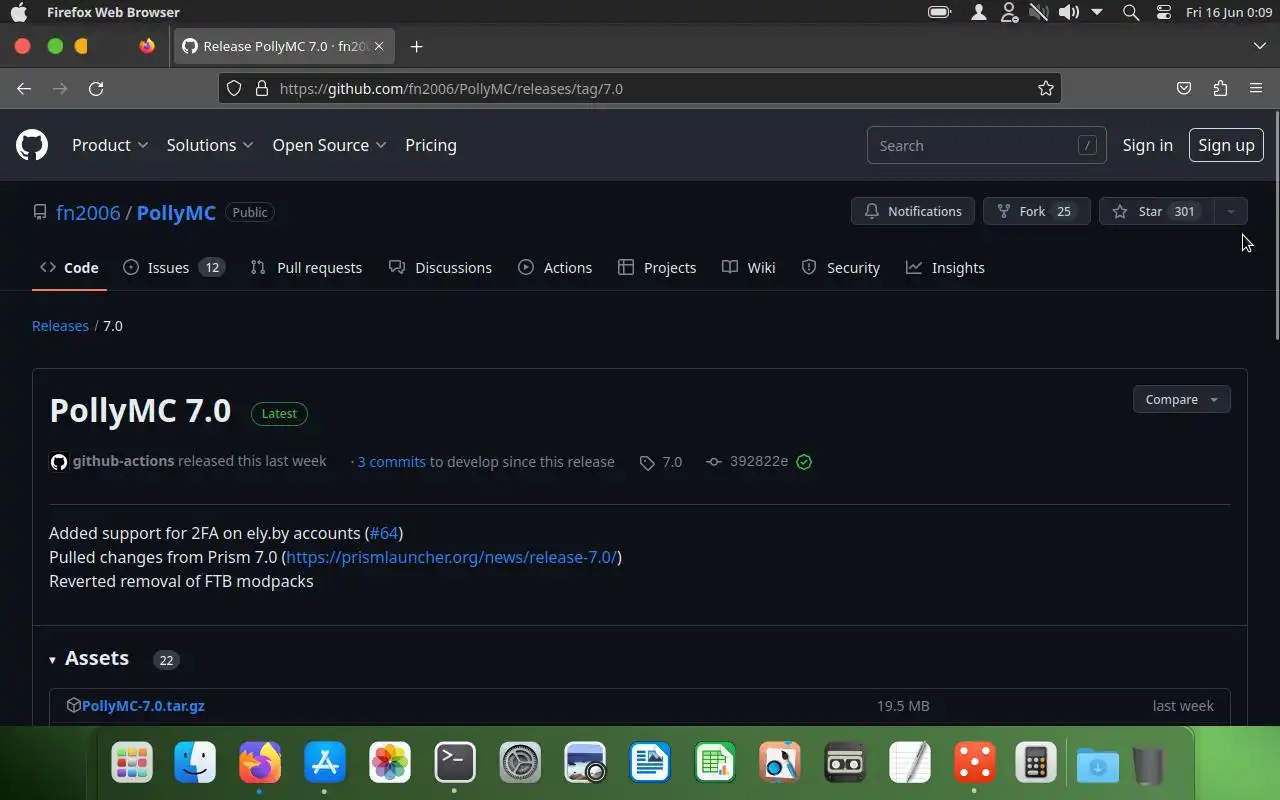Download PollyMC-7.0.tar.gz asset
This screenshot has width=1280, height=800.
click(143, 705)
